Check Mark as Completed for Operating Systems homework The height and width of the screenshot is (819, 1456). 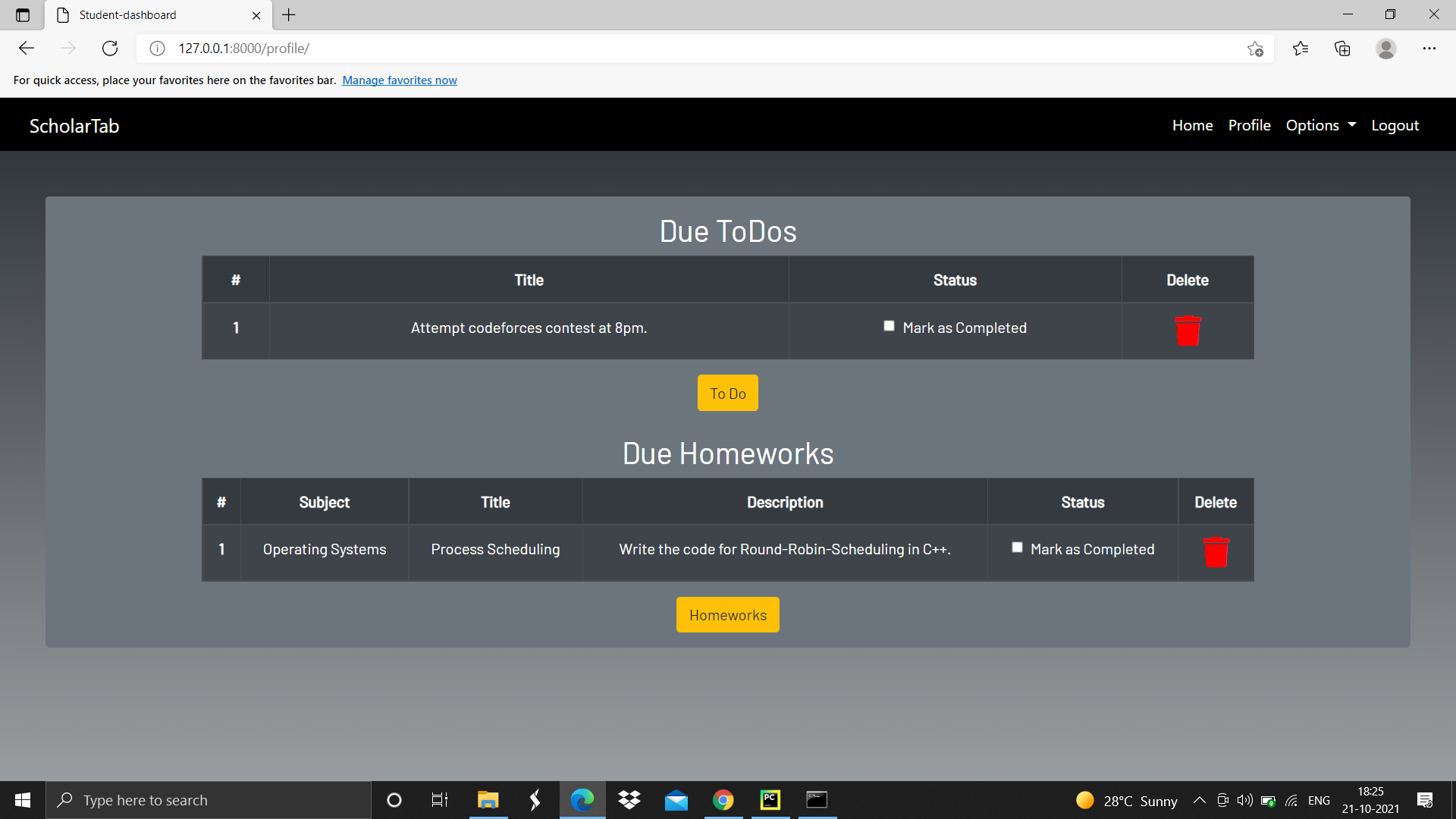[1017, 548]
